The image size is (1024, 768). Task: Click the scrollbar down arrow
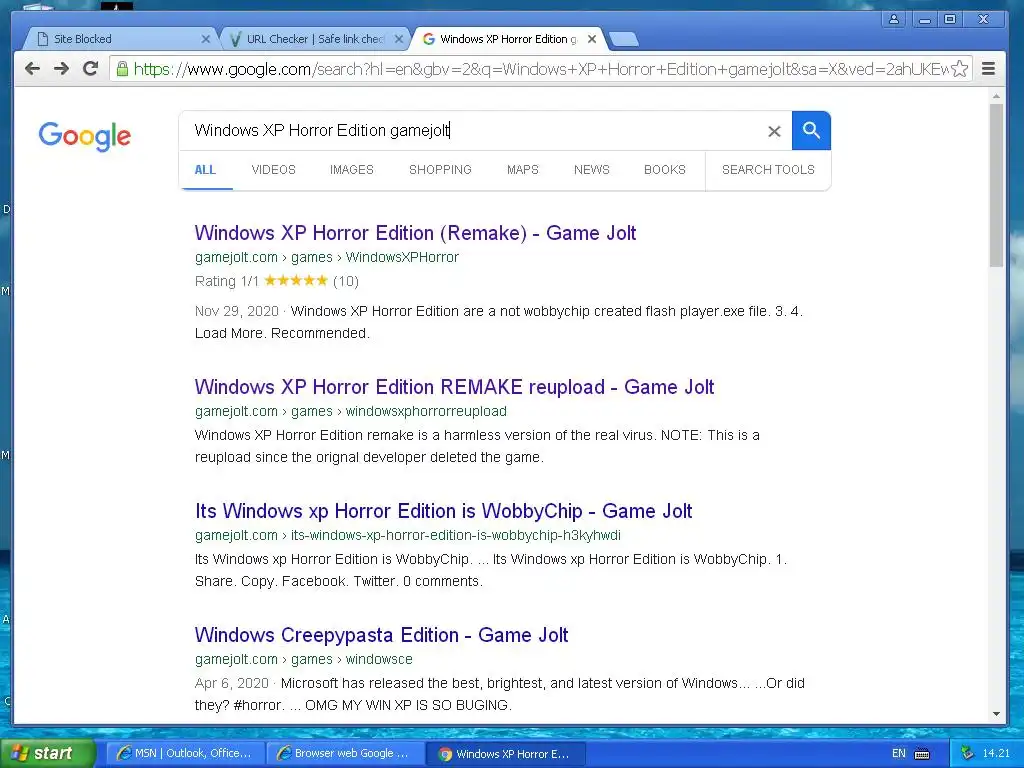pos(996,714)
